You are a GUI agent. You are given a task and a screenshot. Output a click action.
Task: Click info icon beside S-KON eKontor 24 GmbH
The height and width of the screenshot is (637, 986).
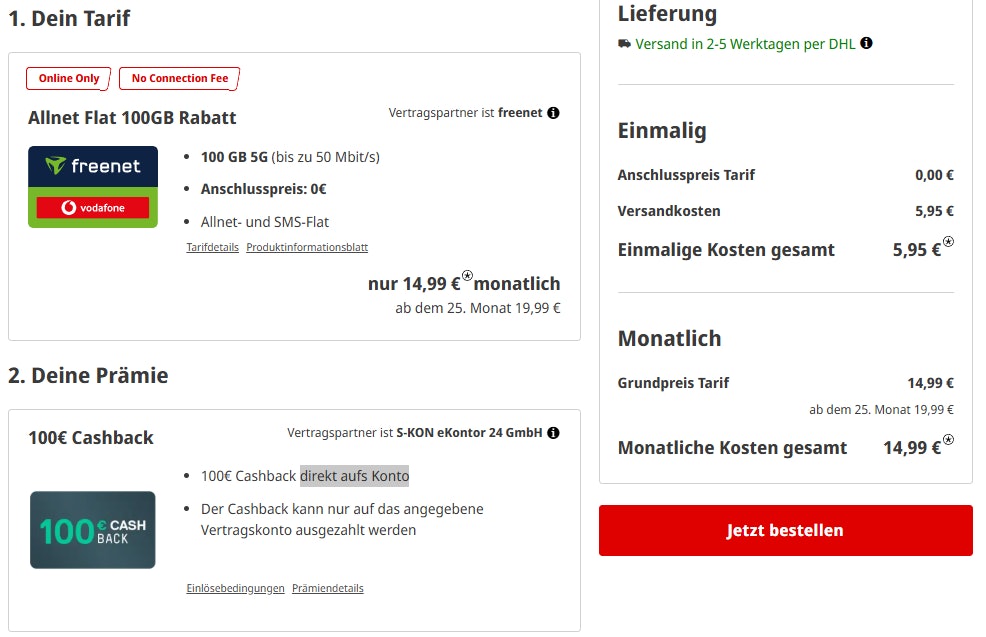(553, 433)
